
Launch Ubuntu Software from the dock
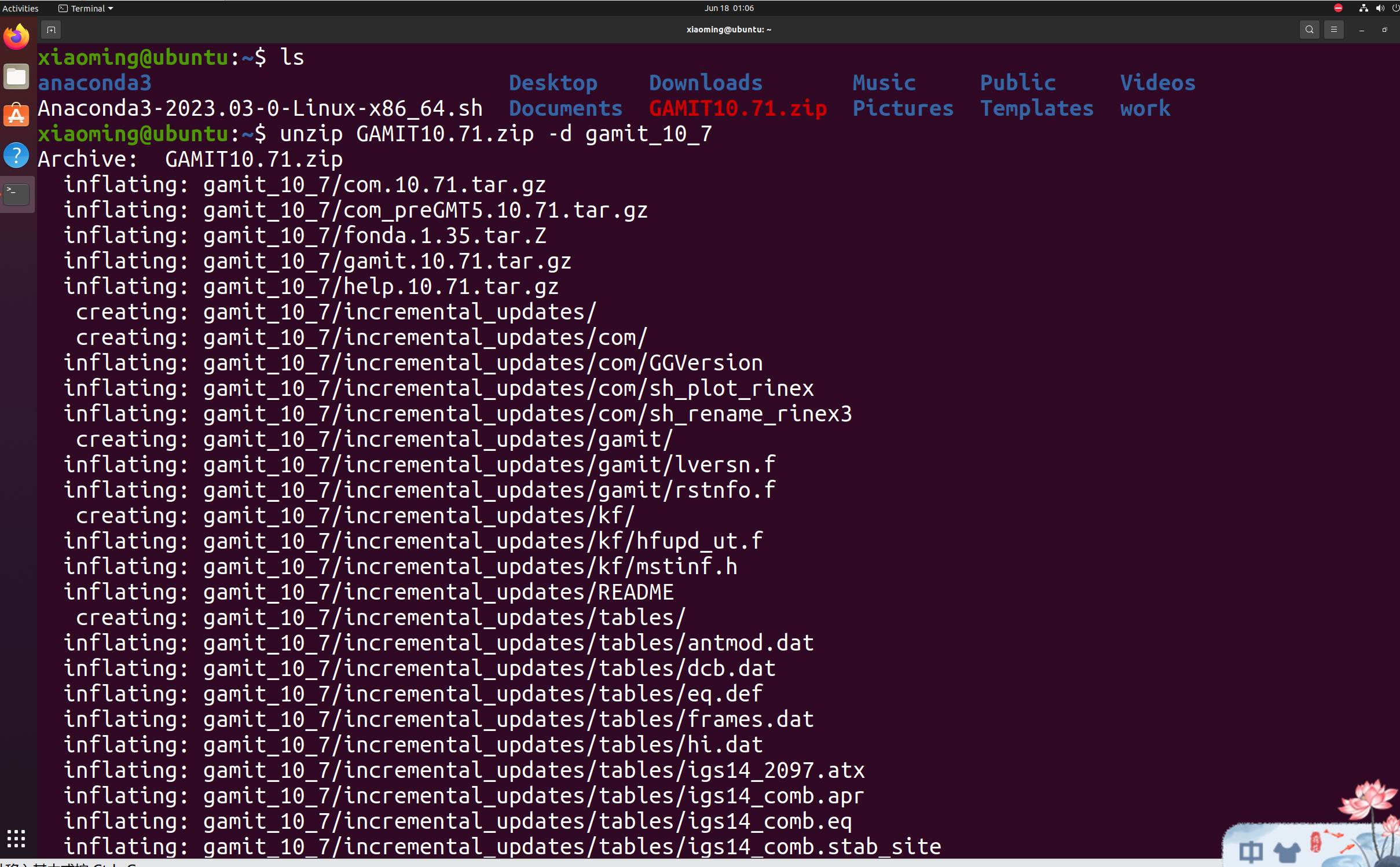pyautogui.click(x=16, y=116)
